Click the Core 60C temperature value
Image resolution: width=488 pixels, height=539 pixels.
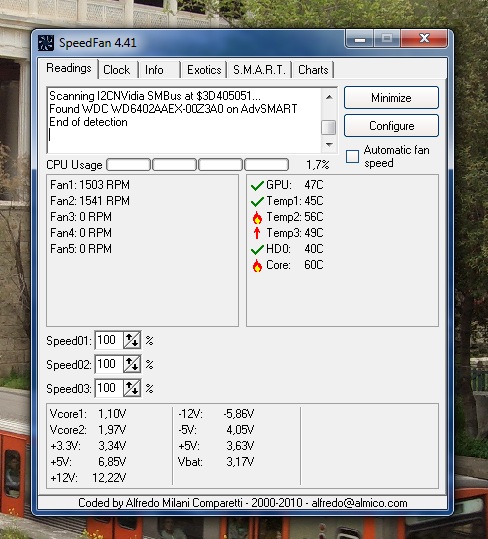pos(314,265)
